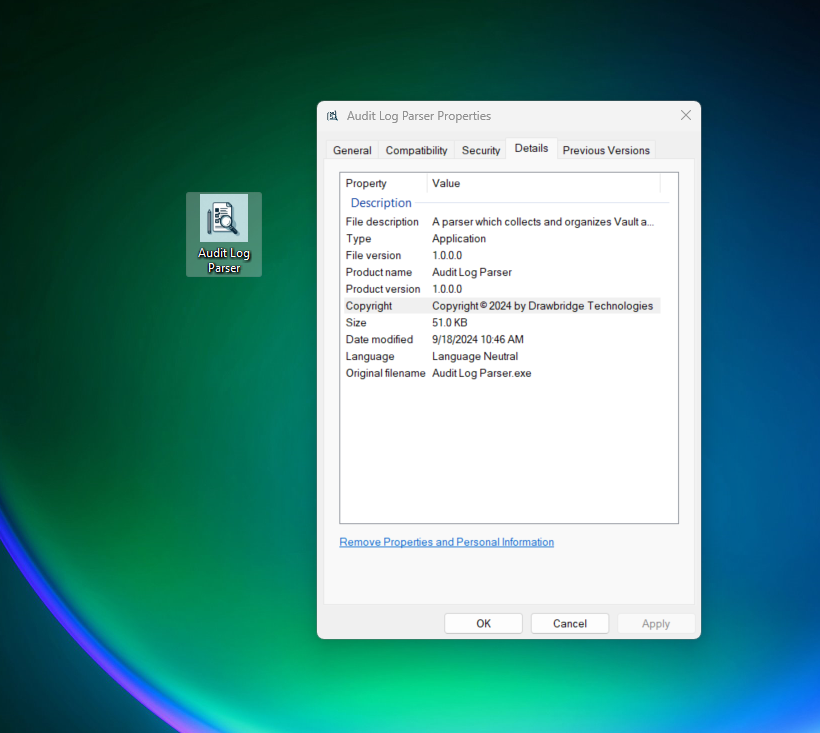Screen dimensions: 820x733
Task: Click the 51.0 KB value
Action: 450,323
